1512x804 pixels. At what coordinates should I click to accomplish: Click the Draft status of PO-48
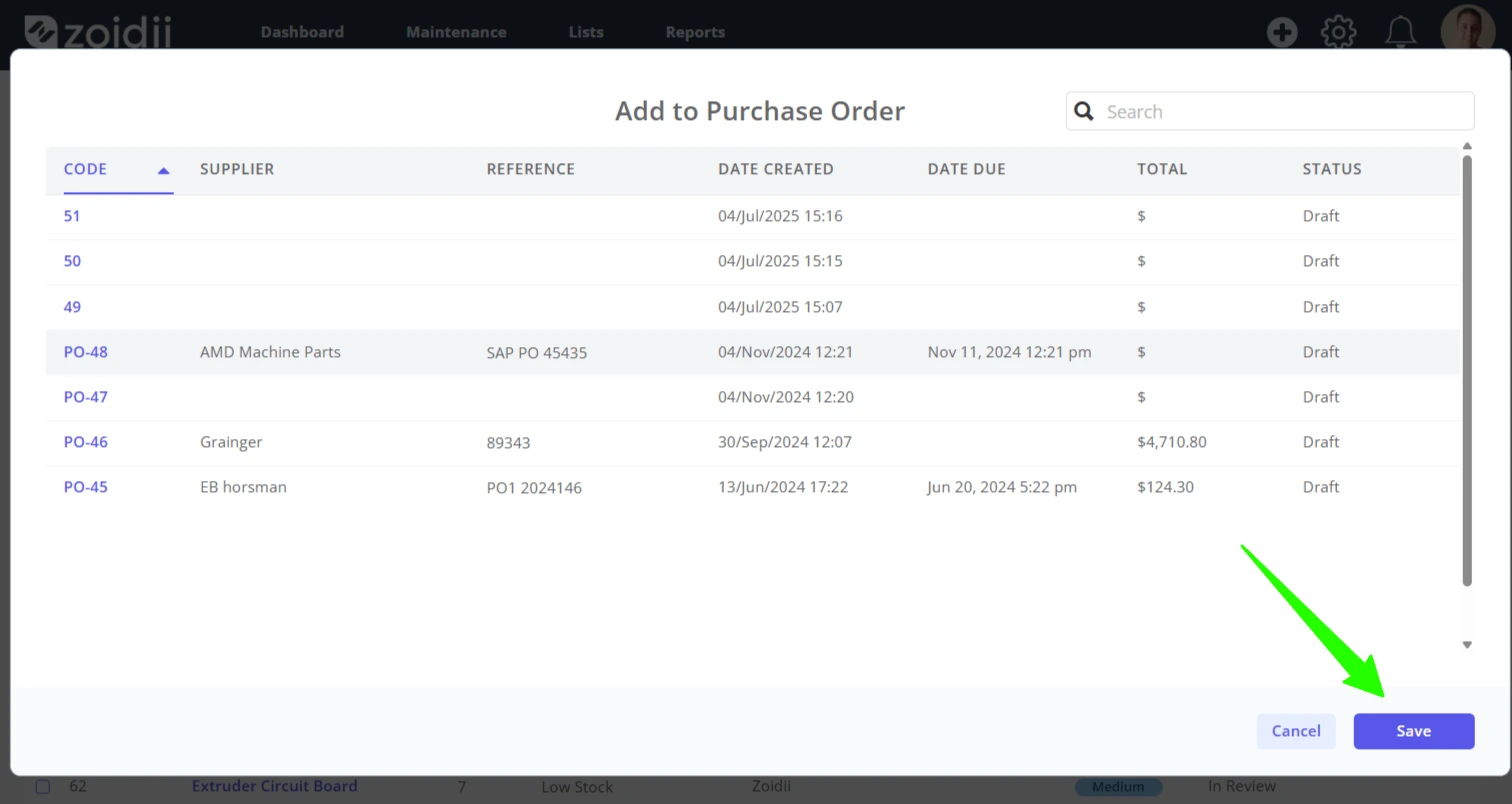coord(1320,352)
